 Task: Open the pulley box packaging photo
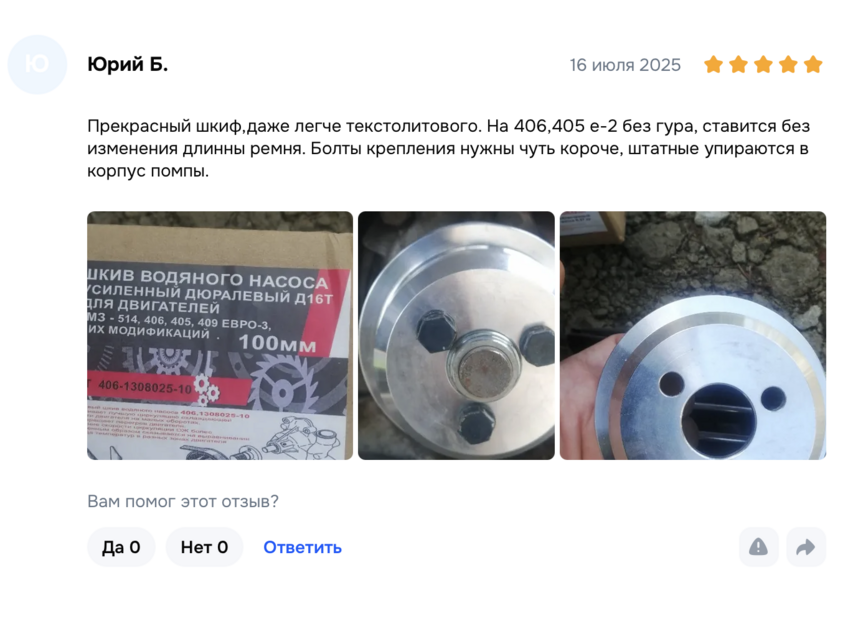(220, 336)
